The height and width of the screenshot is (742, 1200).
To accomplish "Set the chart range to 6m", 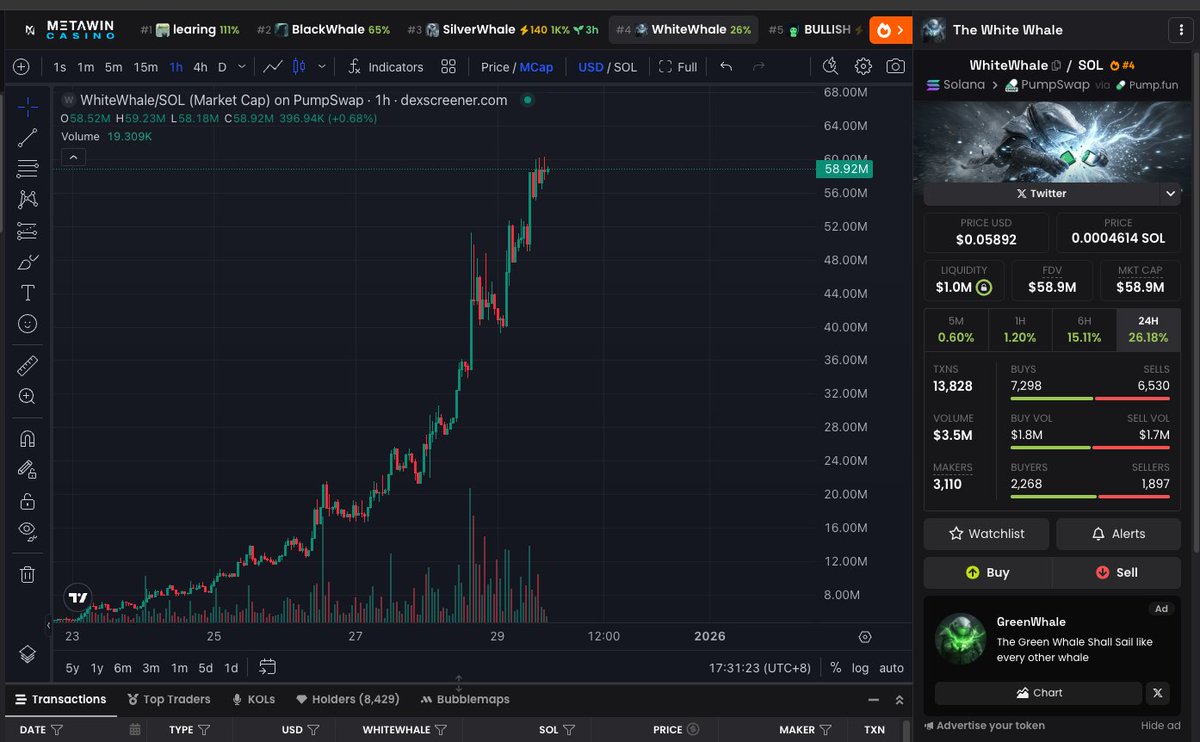I will click(x=122, y=668).
